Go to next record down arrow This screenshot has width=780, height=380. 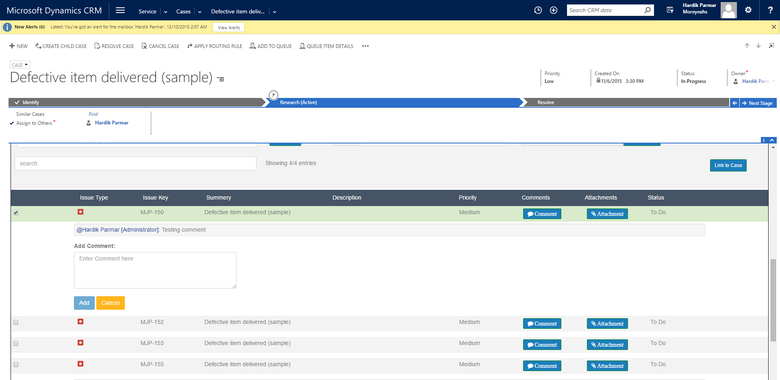759,46
